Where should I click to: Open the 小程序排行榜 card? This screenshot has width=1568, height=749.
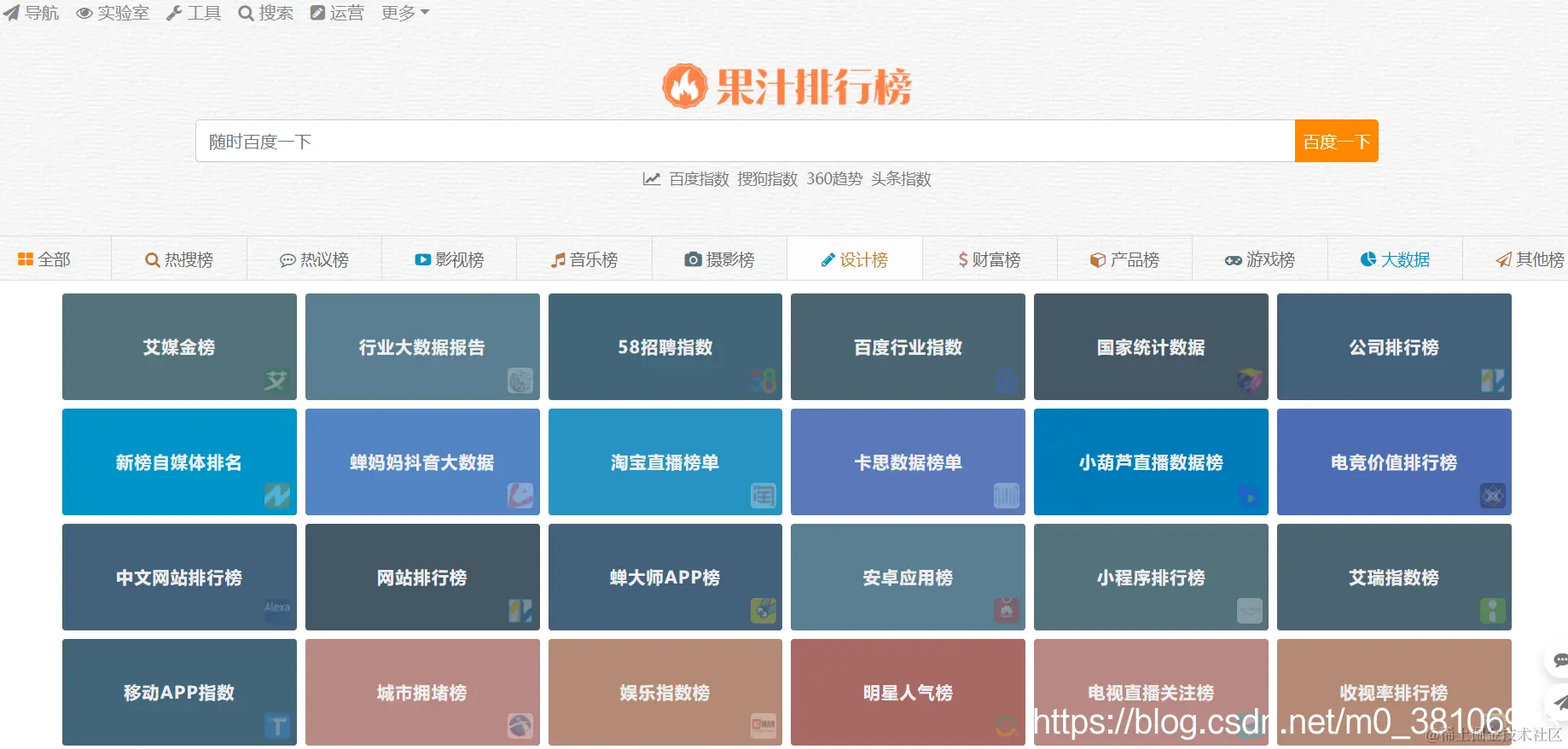(x=1151, y=577)
